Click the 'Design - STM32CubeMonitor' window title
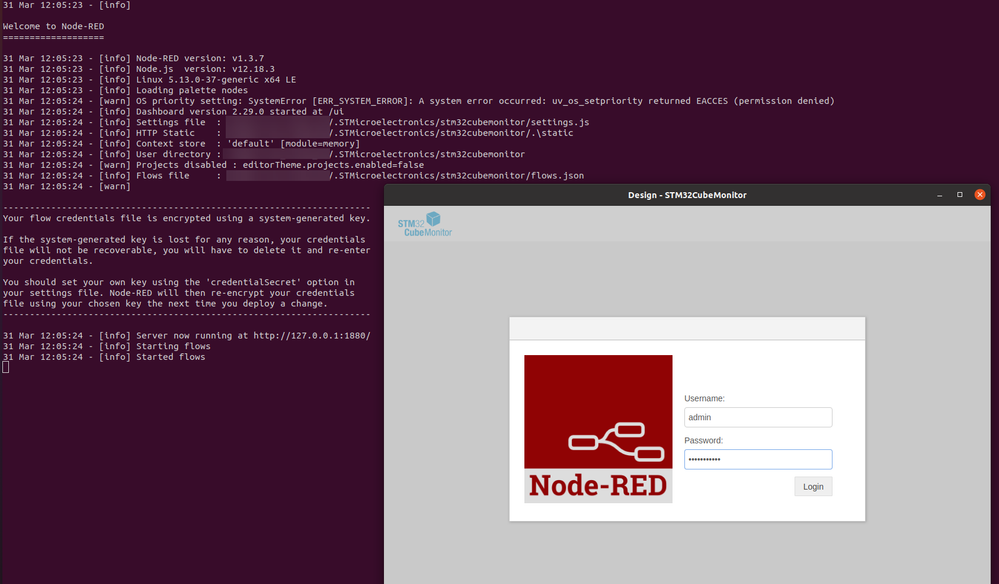Viewport: 999px width, 584px height. [687, 195]
